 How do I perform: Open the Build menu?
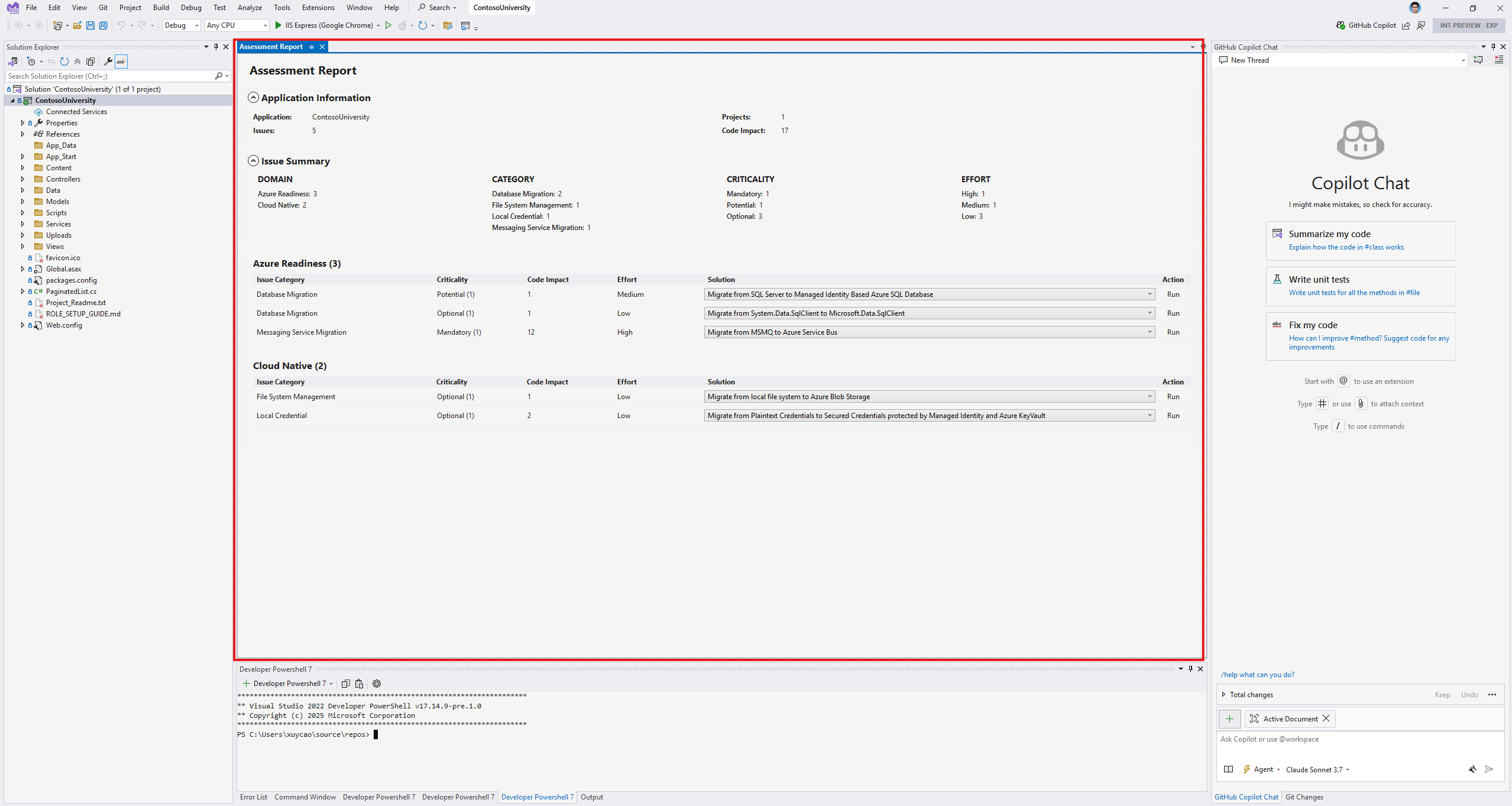[x=161, y=8]
